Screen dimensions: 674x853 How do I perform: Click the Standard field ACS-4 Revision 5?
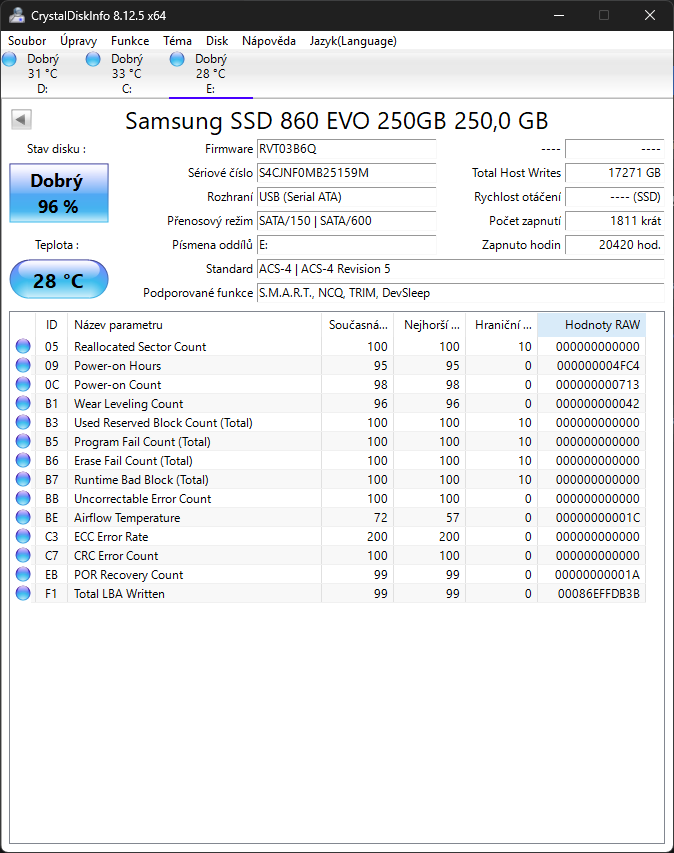[460, 269]
